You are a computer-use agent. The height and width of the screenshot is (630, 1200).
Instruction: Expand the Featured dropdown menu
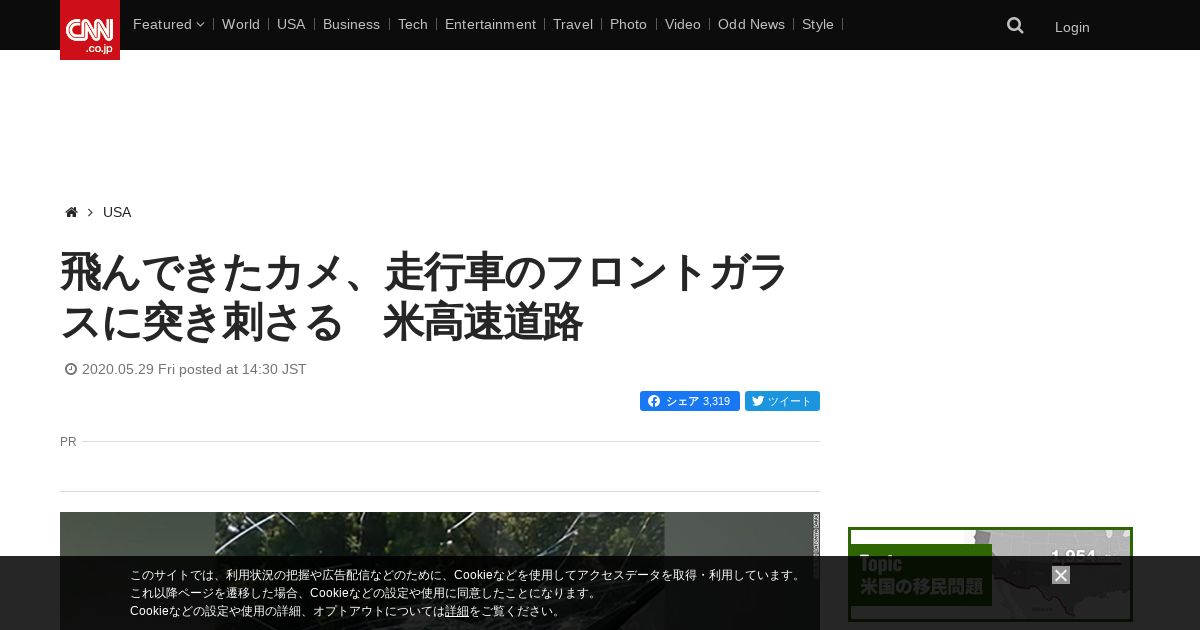pos(168,24)
